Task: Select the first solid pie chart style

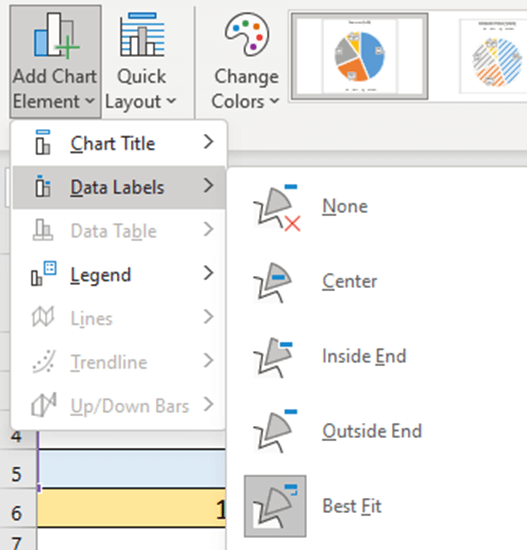Action: [x=360, y=56]
